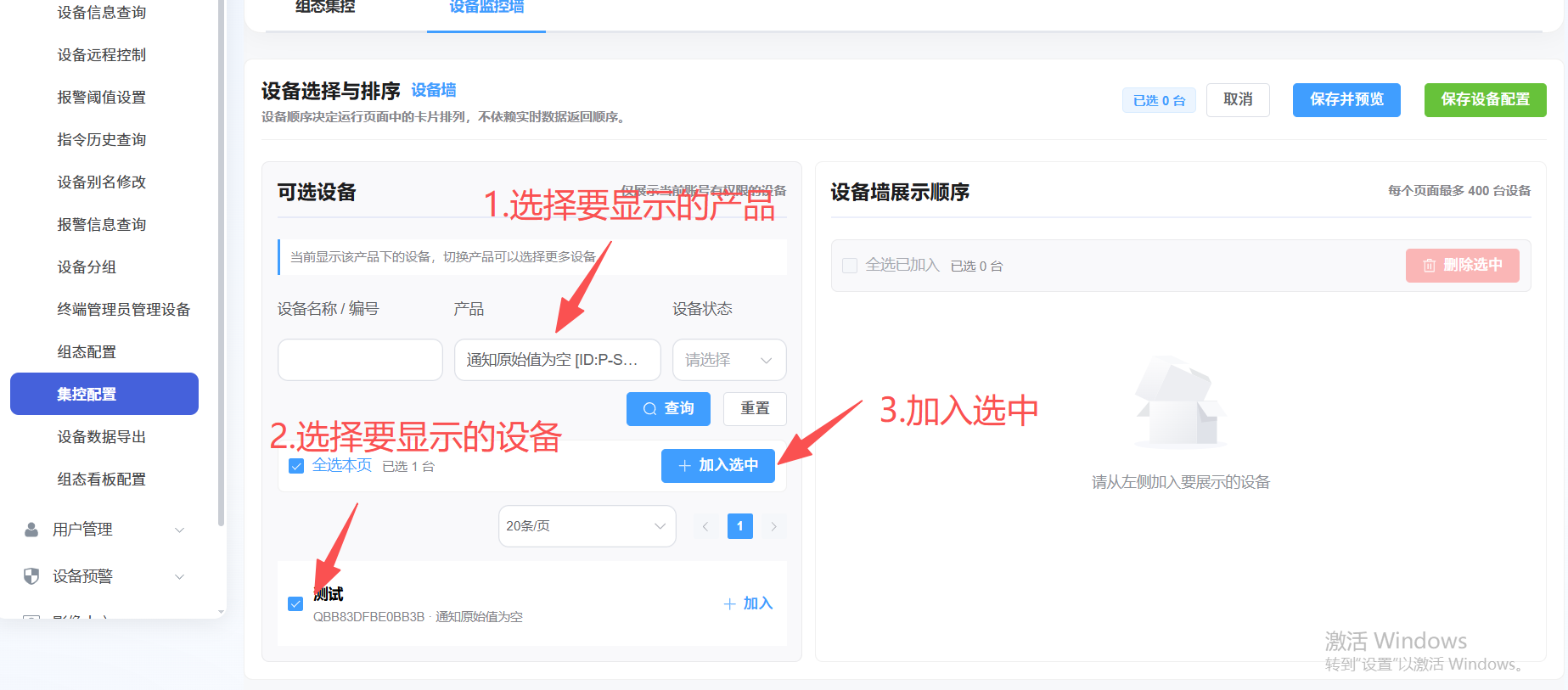Expand the 设备预警 menu chevron
This screenshot has height=690, width=1568.
click(179, 576)
